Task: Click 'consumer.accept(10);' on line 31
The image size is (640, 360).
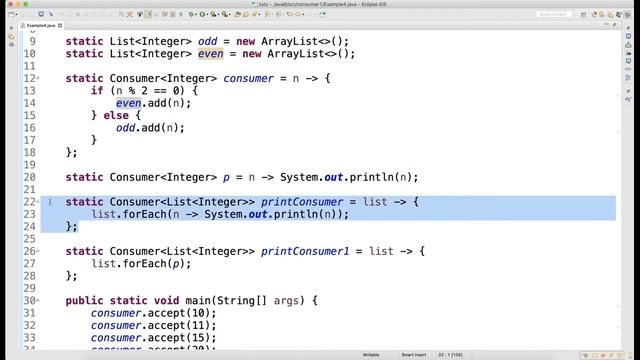Action: click(153, 313)
